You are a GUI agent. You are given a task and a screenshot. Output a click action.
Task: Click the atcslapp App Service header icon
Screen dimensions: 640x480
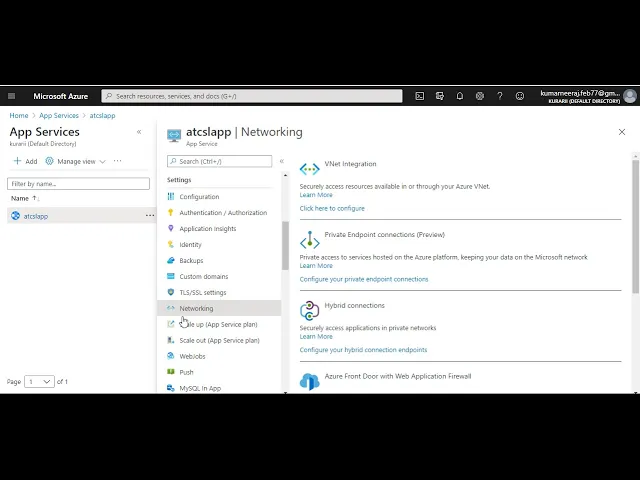[174, 136]
